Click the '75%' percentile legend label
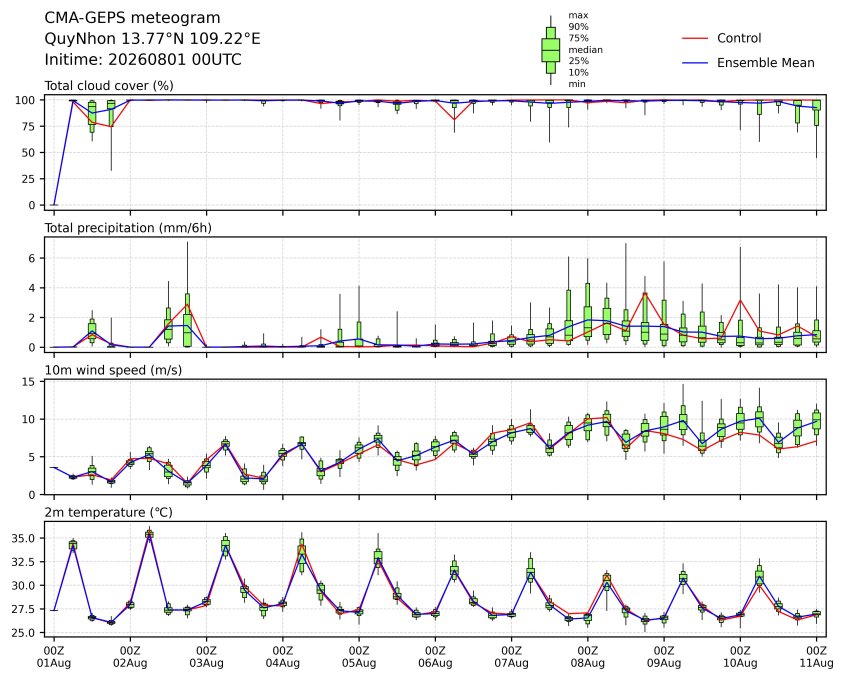 pos(578,38)
